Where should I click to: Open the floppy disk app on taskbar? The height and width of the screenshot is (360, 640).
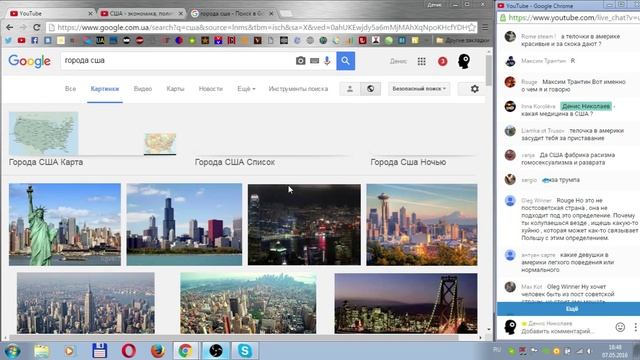(100, 351)
